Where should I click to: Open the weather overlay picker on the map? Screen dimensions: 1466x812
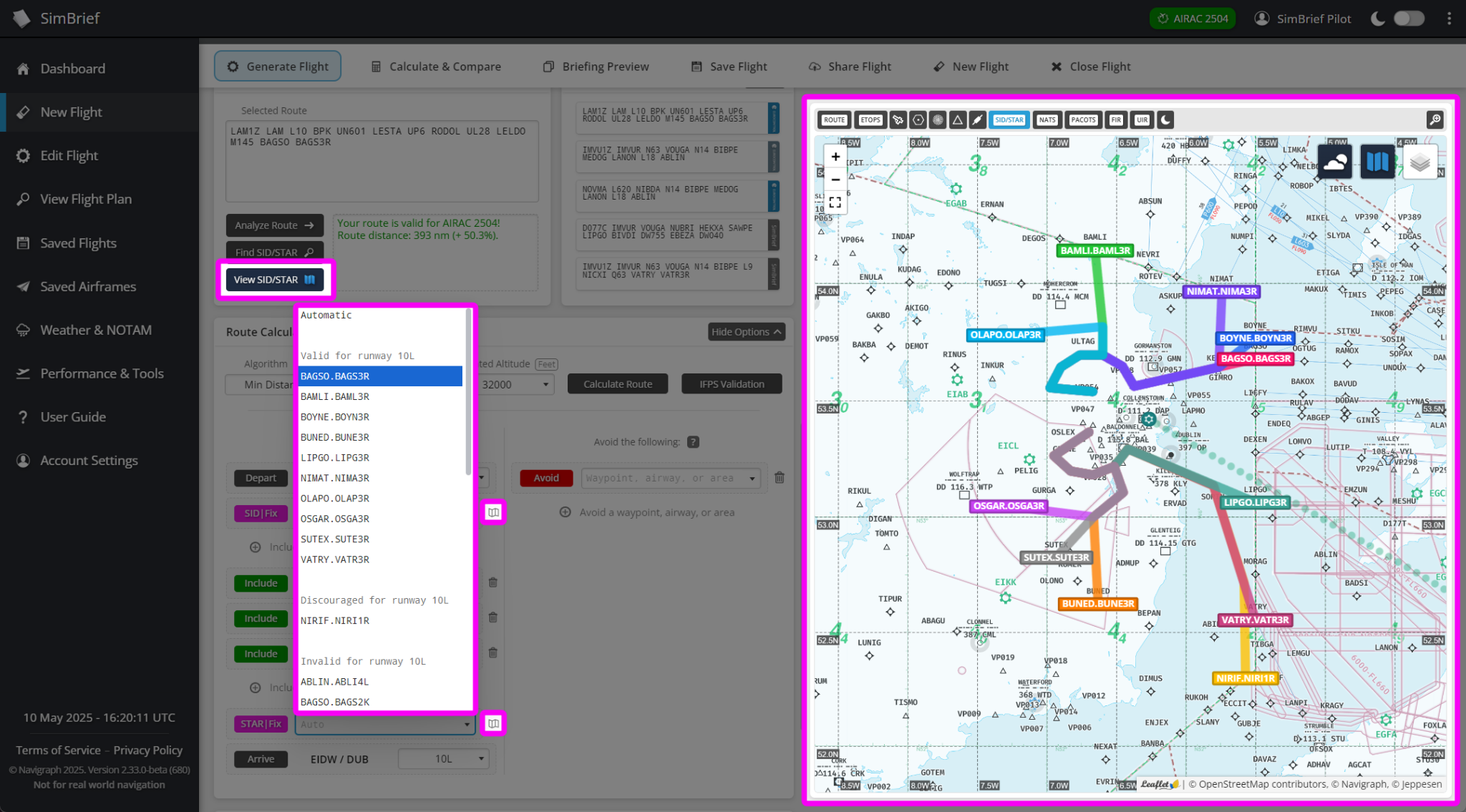pyautogui.click(x=1334, y=161)
